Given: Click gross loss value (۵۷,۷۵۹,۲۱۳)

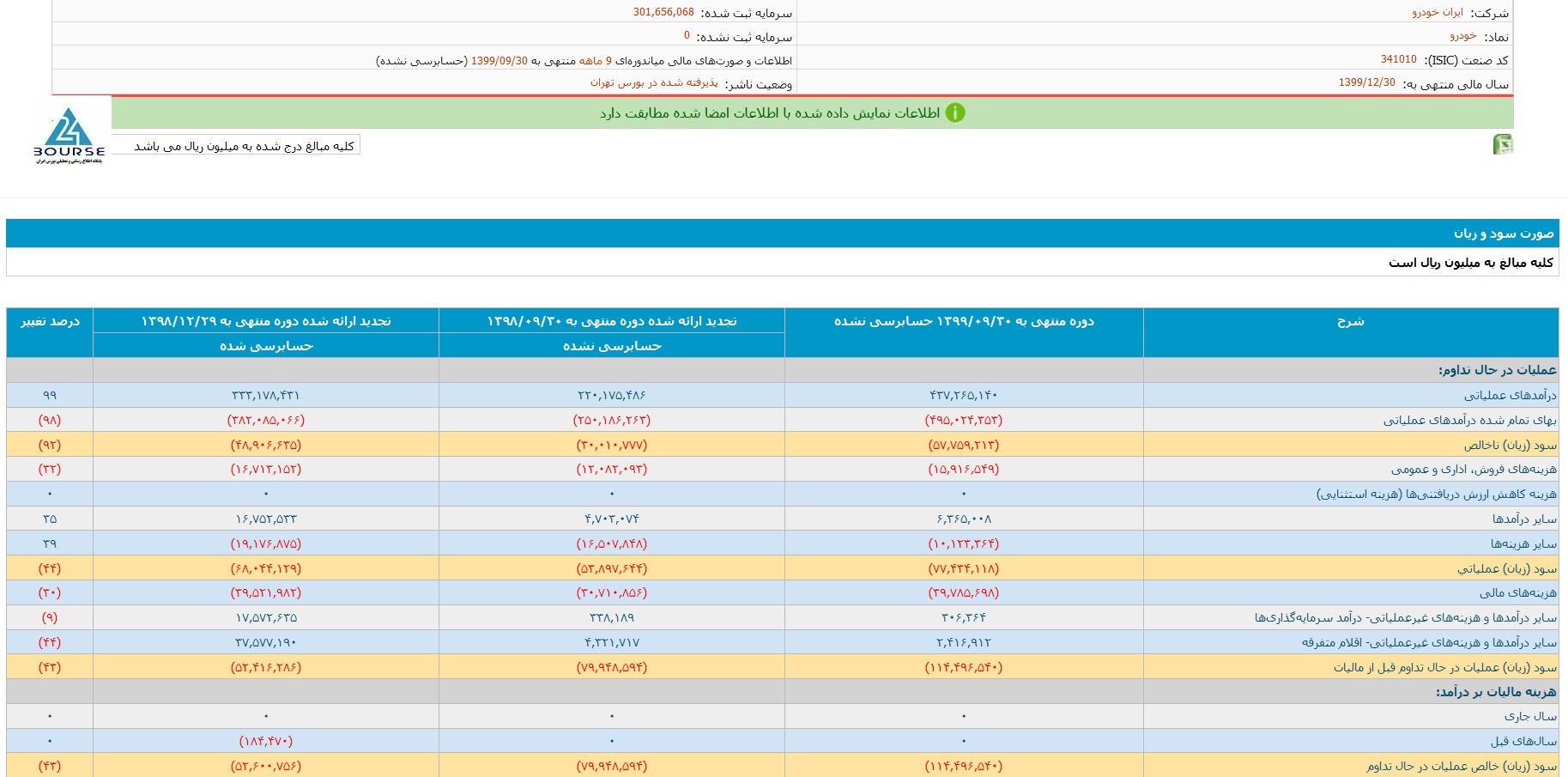Looking at the screenshot, I should tap(964, 445).
